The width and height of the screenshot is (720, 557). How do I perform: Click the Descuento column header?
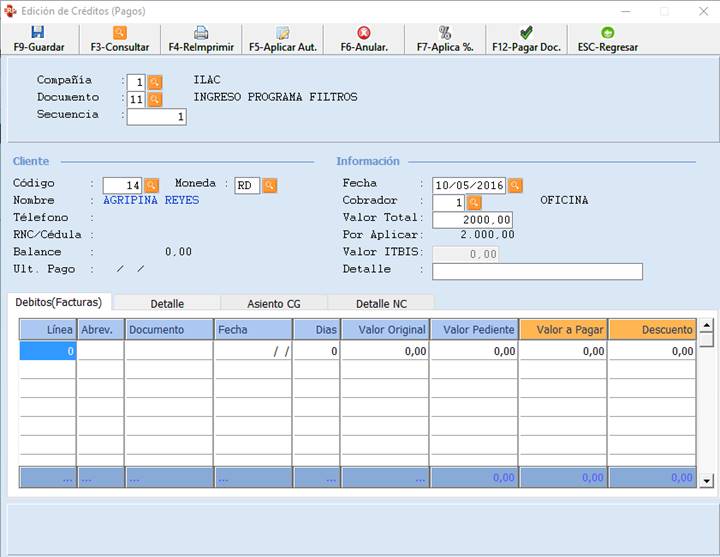tap(652, 330)
